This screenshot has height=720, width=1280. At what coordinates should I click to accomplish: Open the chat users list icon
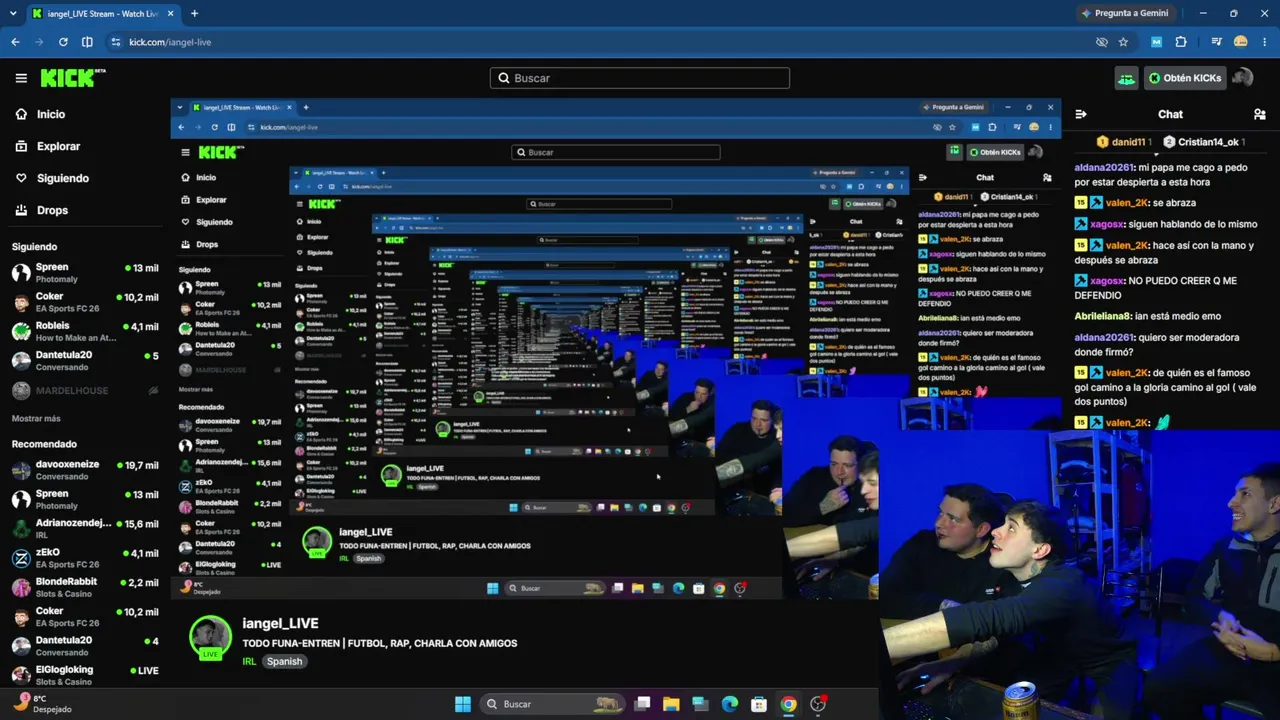[x=1260, y=114]
